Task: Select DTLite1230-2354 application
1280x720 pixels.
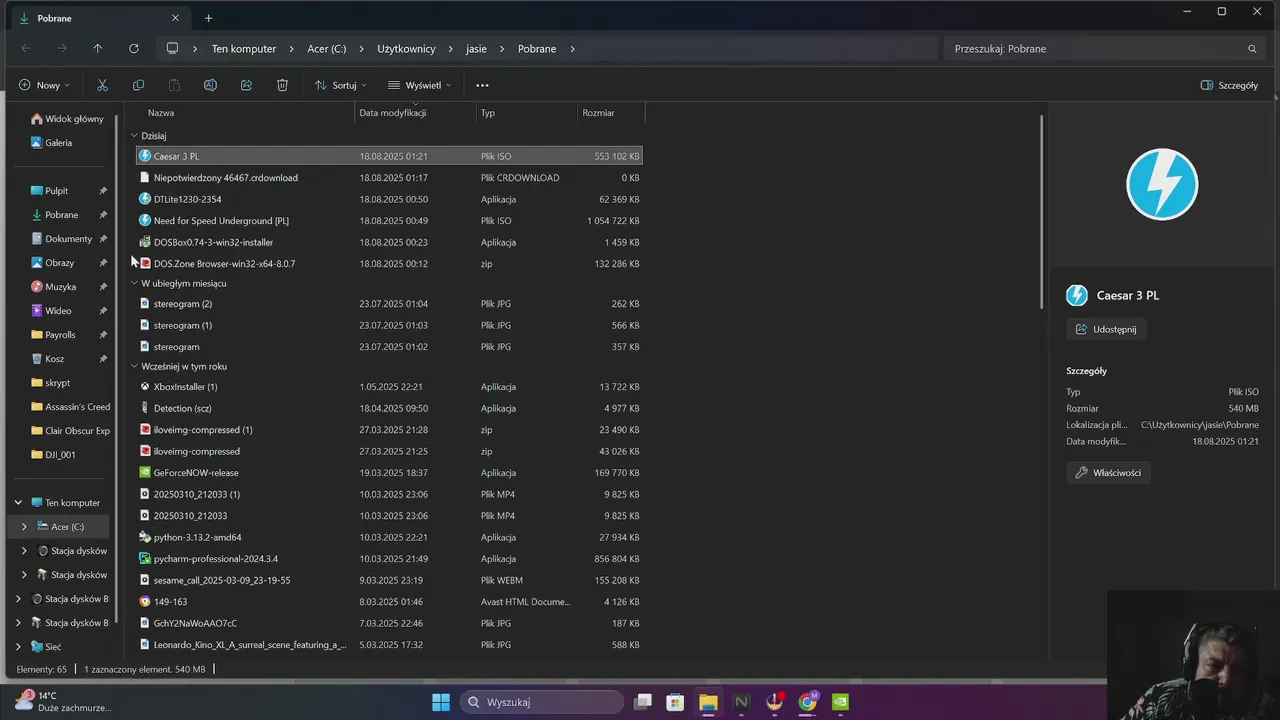Action: point(389,199)
